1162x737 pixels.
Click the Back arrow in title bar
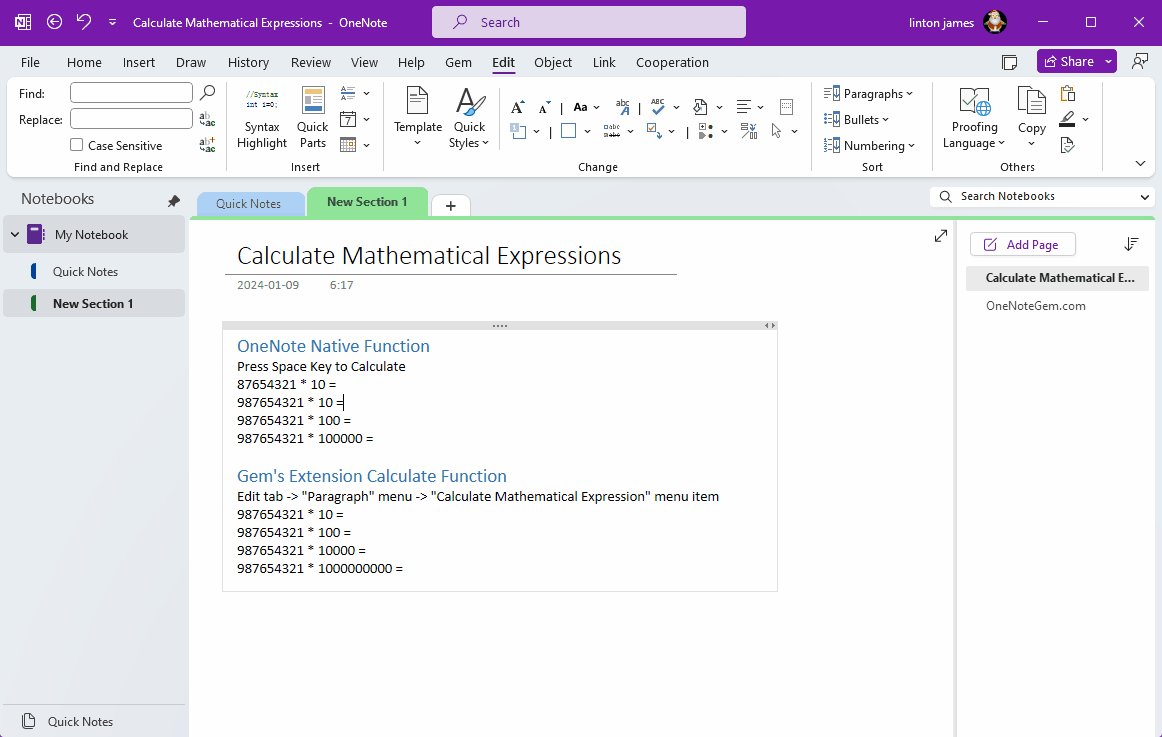point(54,22)
